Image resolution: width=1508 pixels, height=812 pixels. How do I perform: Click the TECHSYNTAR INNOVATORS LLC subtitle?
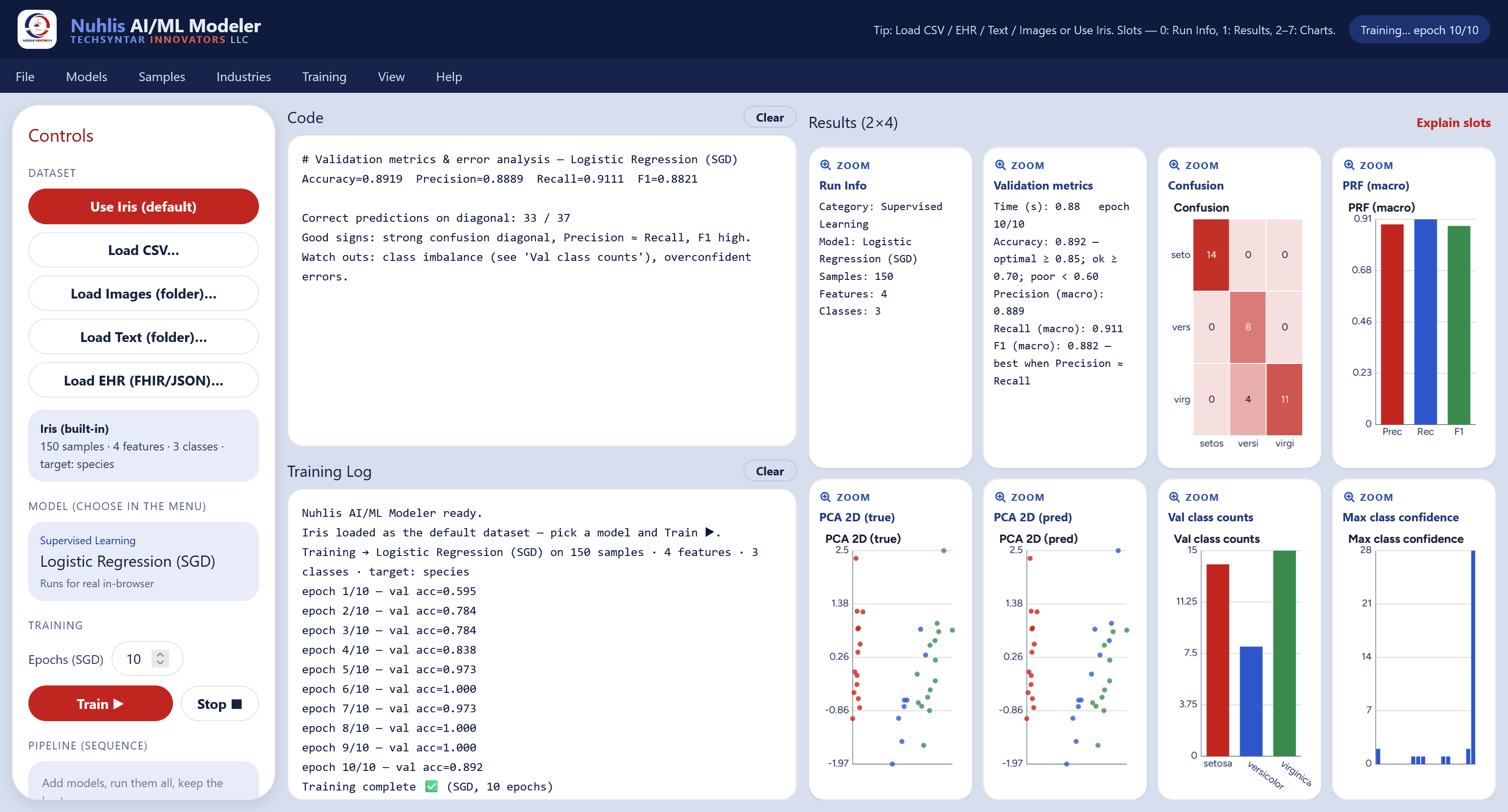[x=159, y=40]
